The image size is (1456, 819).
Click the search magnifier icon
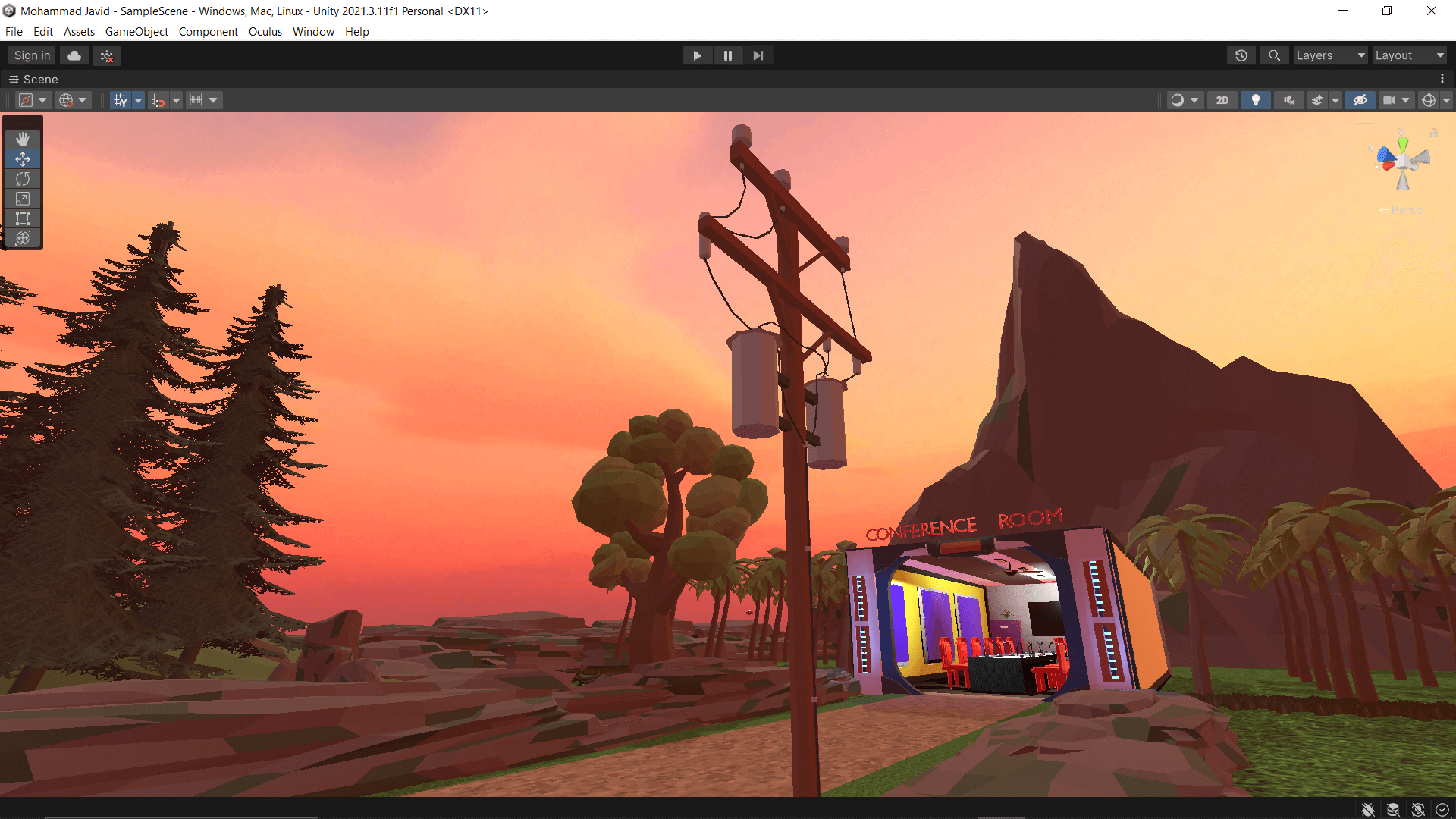click(x=1274, y=55)
